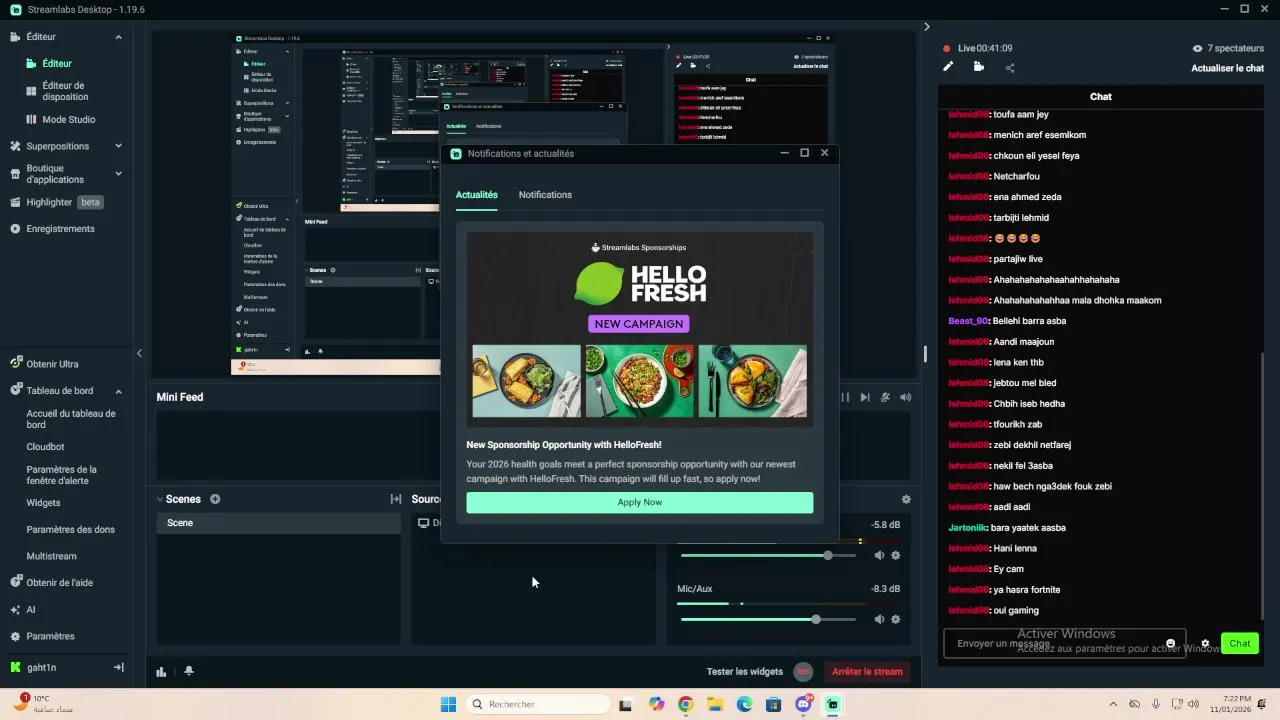Adjust the desktop audio volume slider

(768, 555)
